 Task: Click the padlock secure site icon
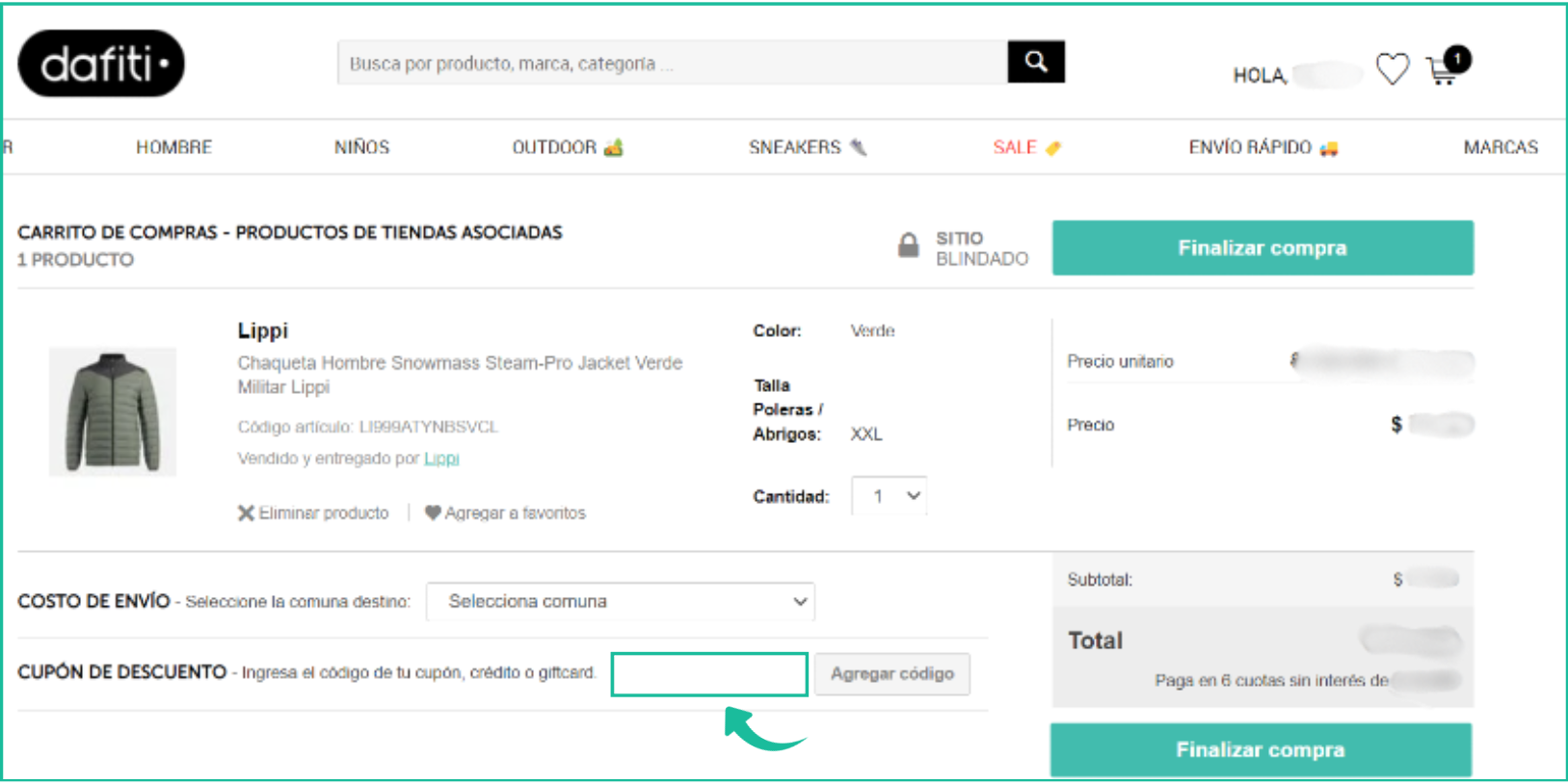[x=908, y=245]
